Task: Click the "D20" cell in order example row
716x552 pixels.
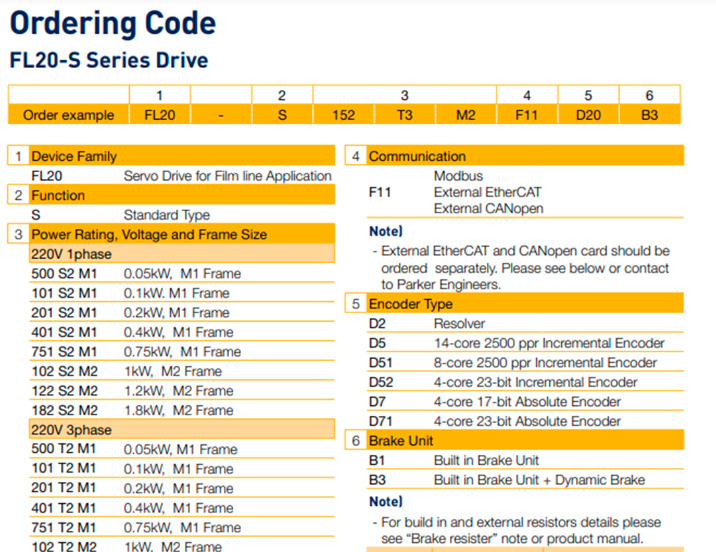Action: pos(588,115)
